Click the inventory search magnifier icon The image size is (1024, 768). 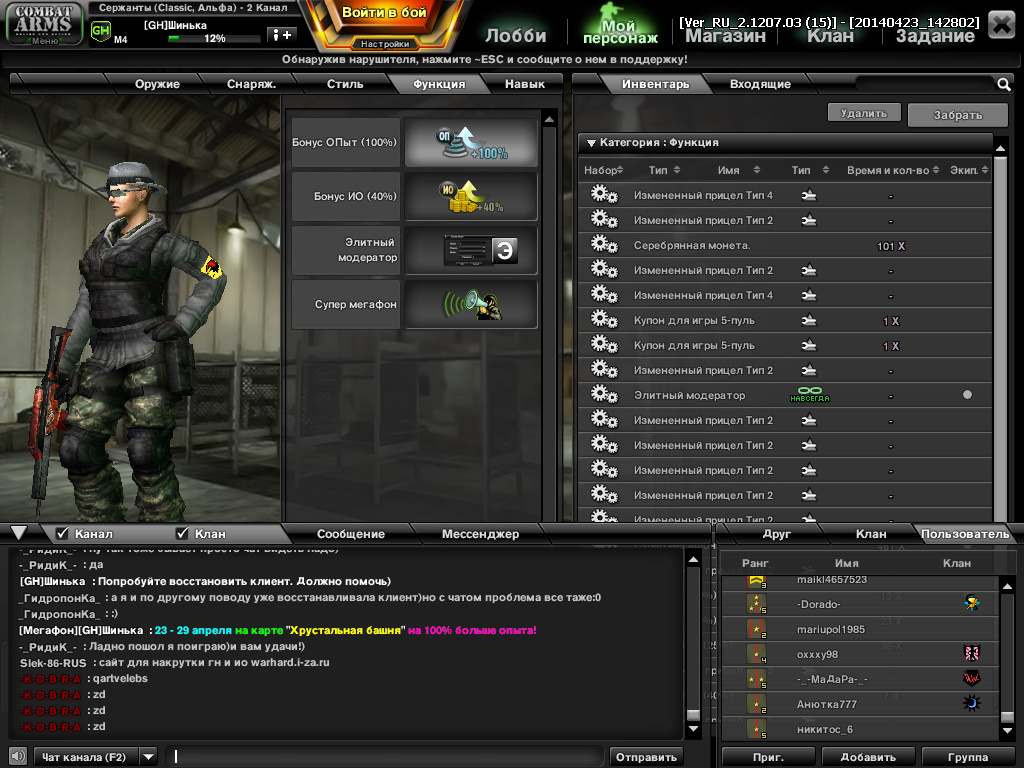(1004, 84)
